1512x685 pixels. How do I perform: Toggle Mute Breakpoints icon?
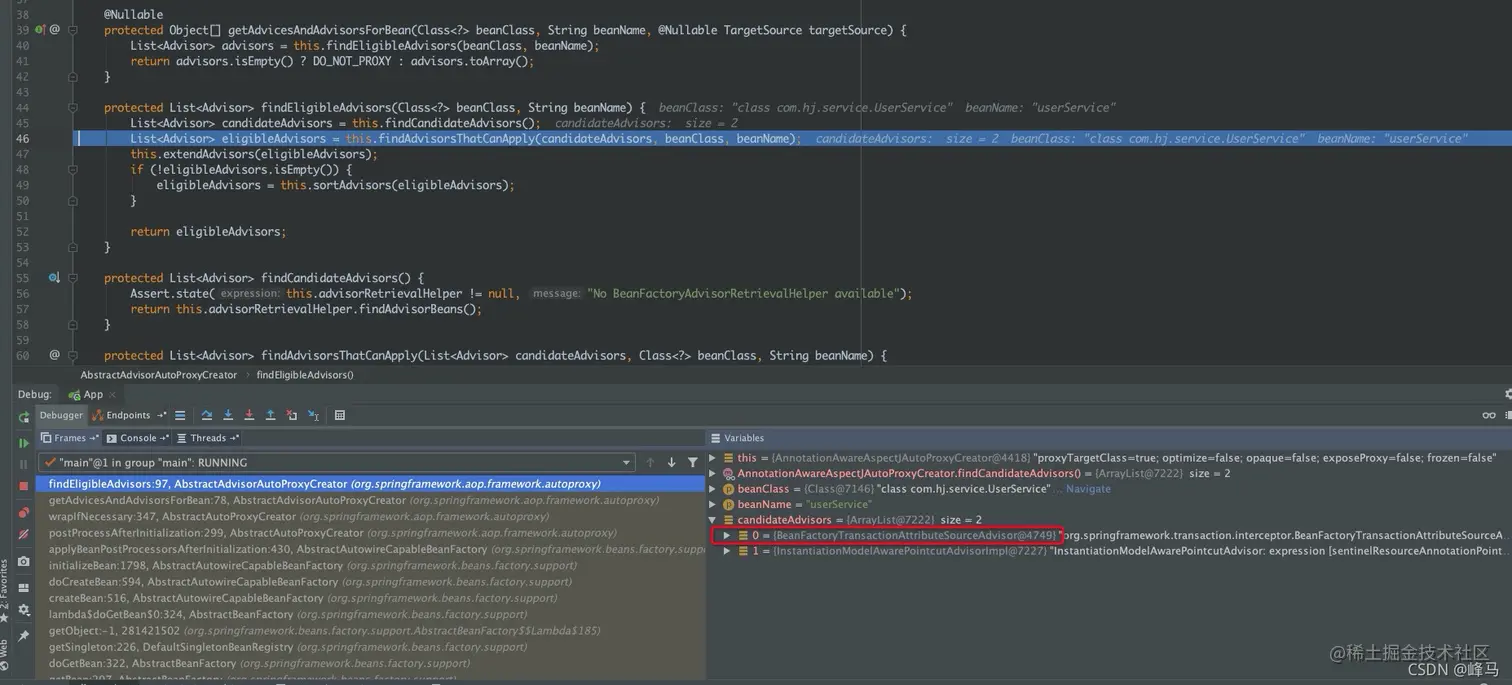(x=24, y=534)
